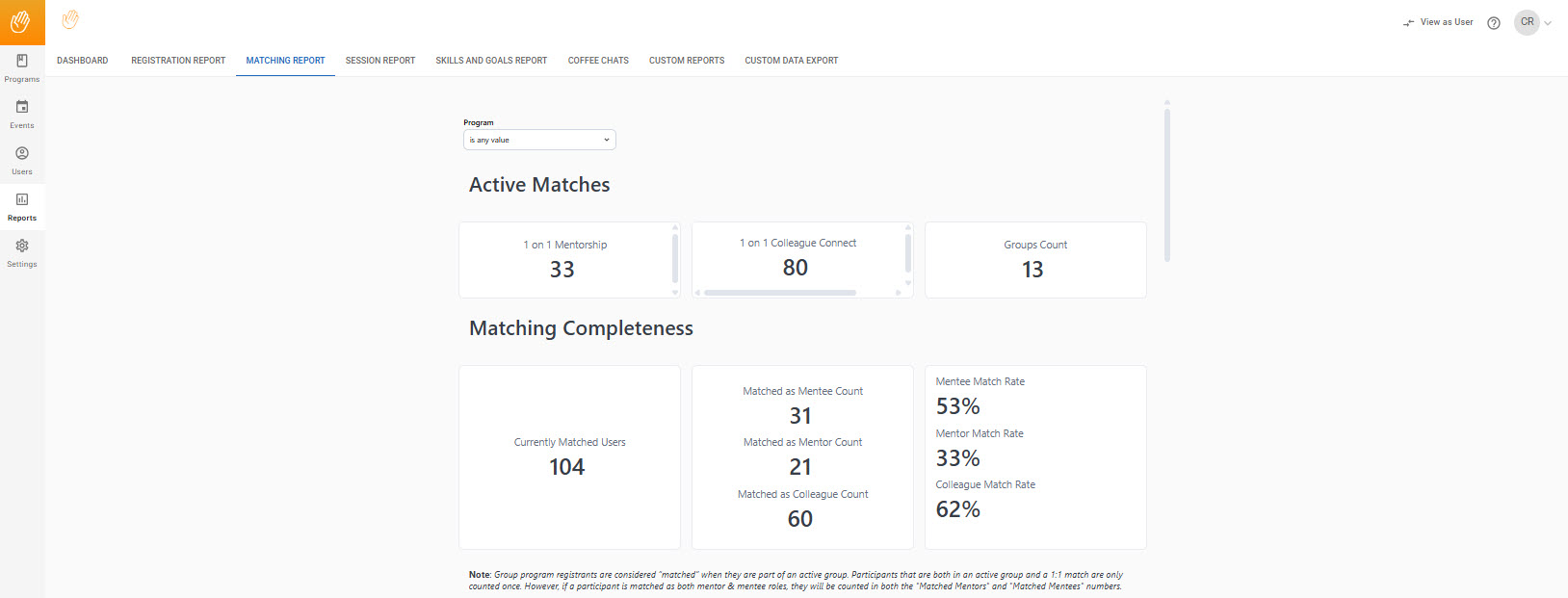The width and height of the screenshot is (1568, 598).
Task: Open Programs in the sidebar
Action: pos(22,68)
